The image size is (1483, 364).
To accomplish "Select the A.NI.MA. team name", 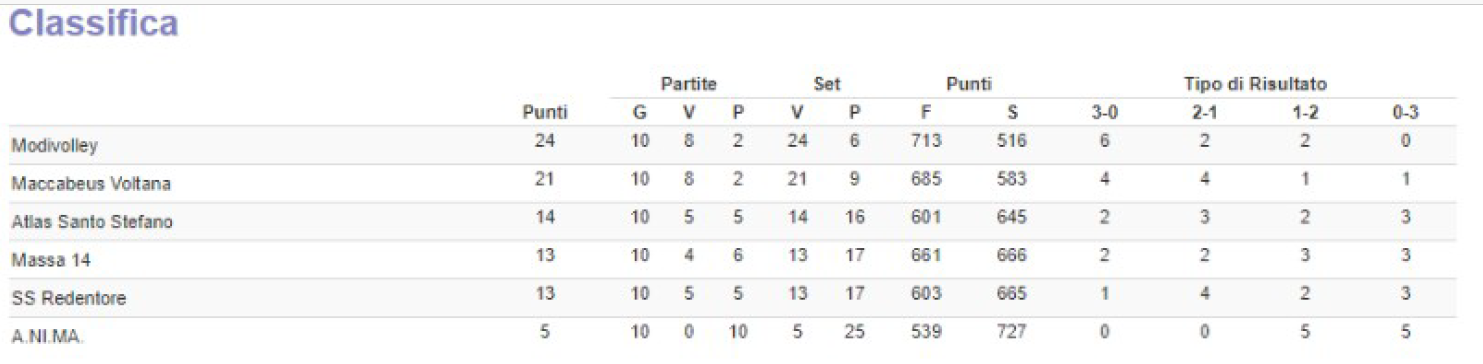I will point(48,336).
